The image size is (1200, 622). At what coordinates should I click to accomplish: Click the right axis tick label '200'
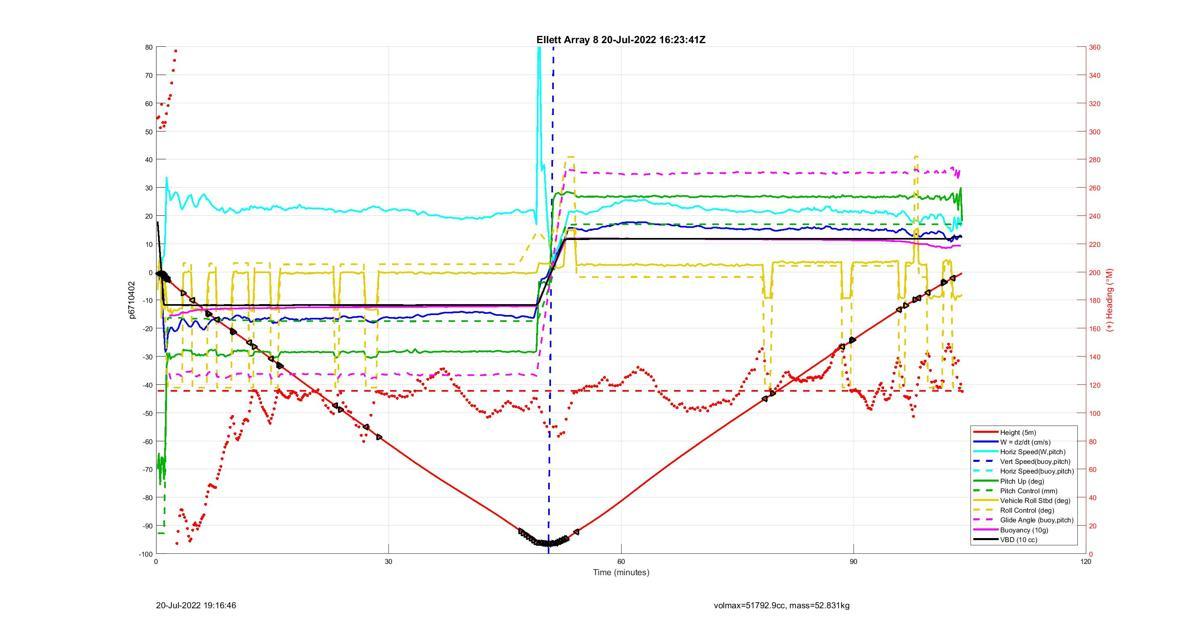tap(1095, 273)
